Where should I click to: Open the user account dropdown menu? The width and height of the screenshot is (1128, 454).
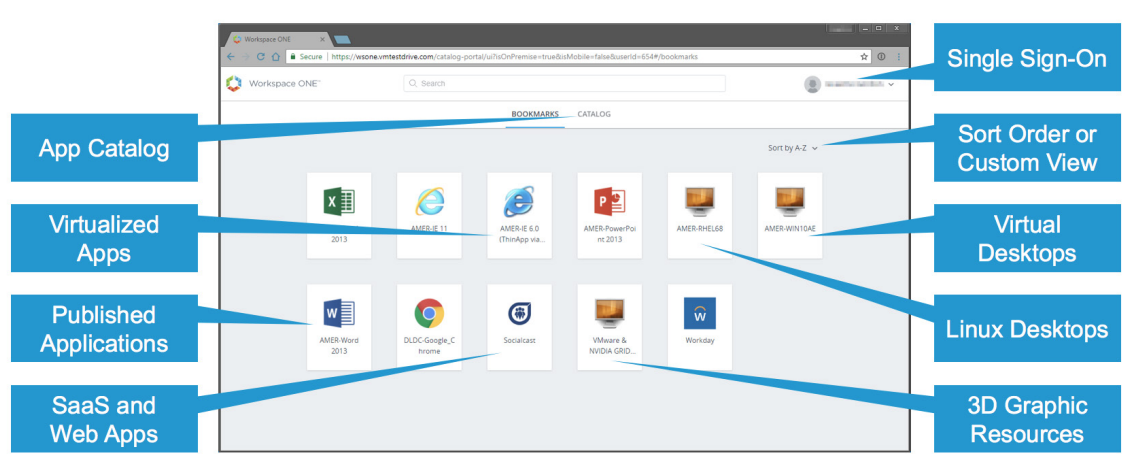pyautogui.click(x=850, y=84)
